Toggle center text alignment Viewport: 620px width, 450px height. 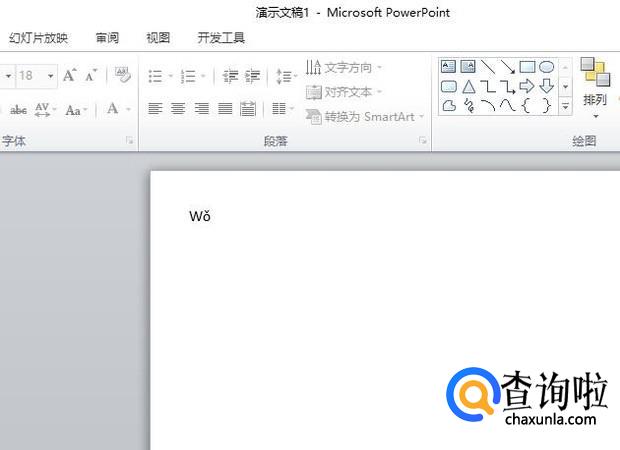[178, 109]
